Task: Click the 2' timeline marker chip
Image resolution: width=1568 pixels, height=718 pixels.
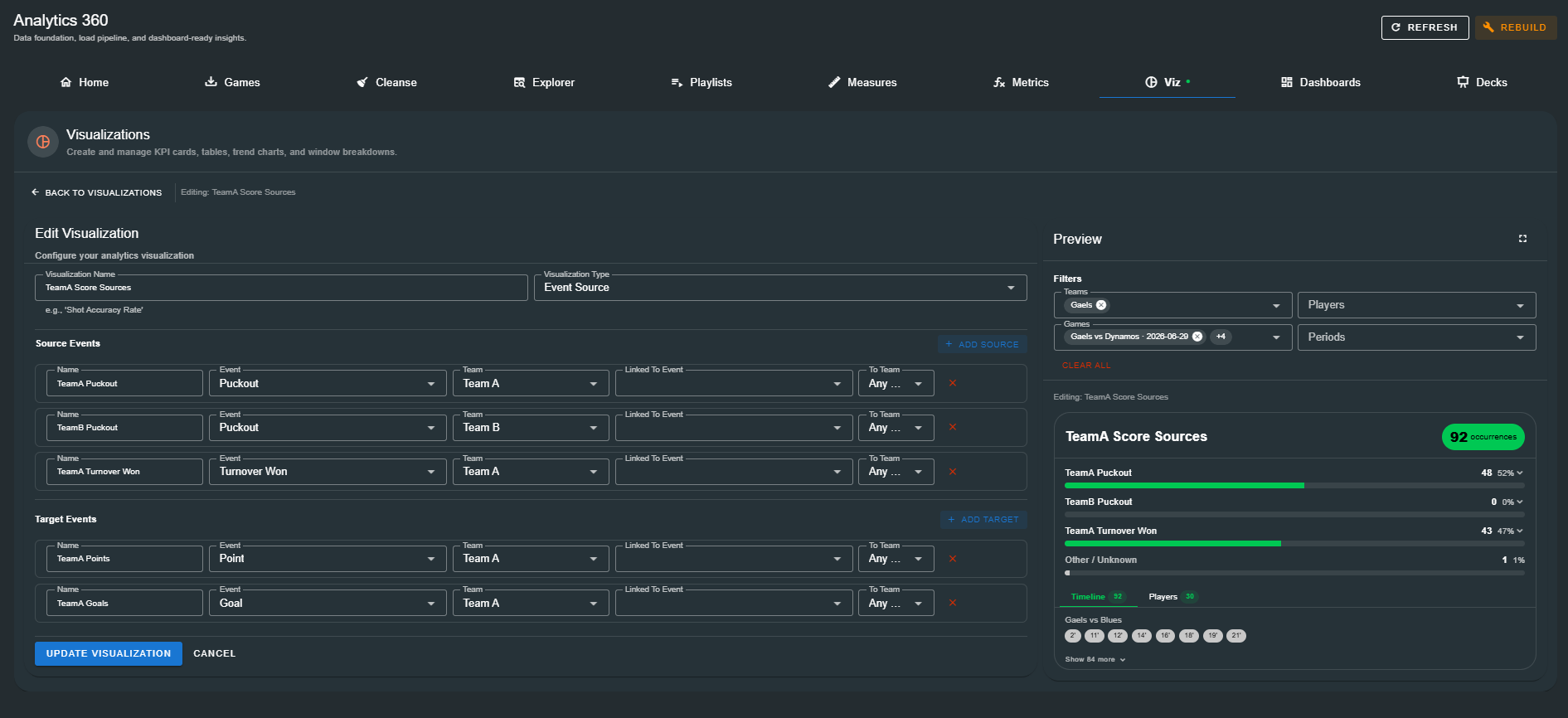Action: point(1073,636)
